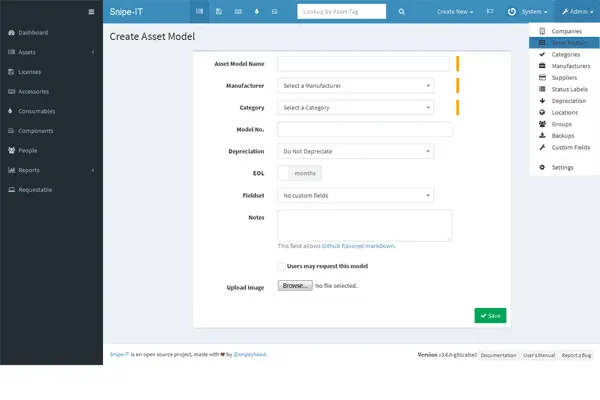Click the Asset Model Name input field

pos(364,64)
